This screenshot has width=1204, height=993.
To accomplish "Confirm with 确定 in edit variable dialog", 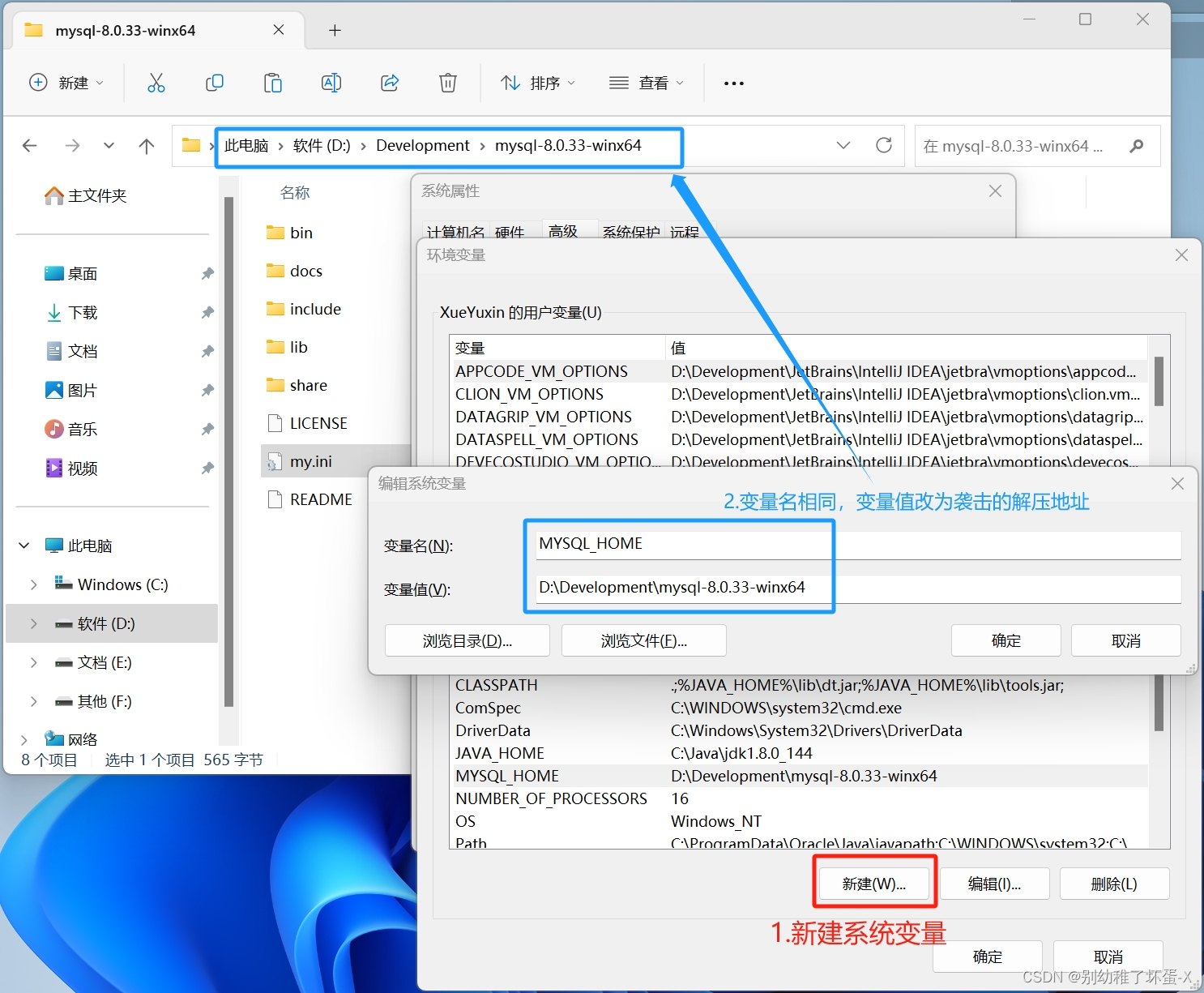I will pos(1006,640).
